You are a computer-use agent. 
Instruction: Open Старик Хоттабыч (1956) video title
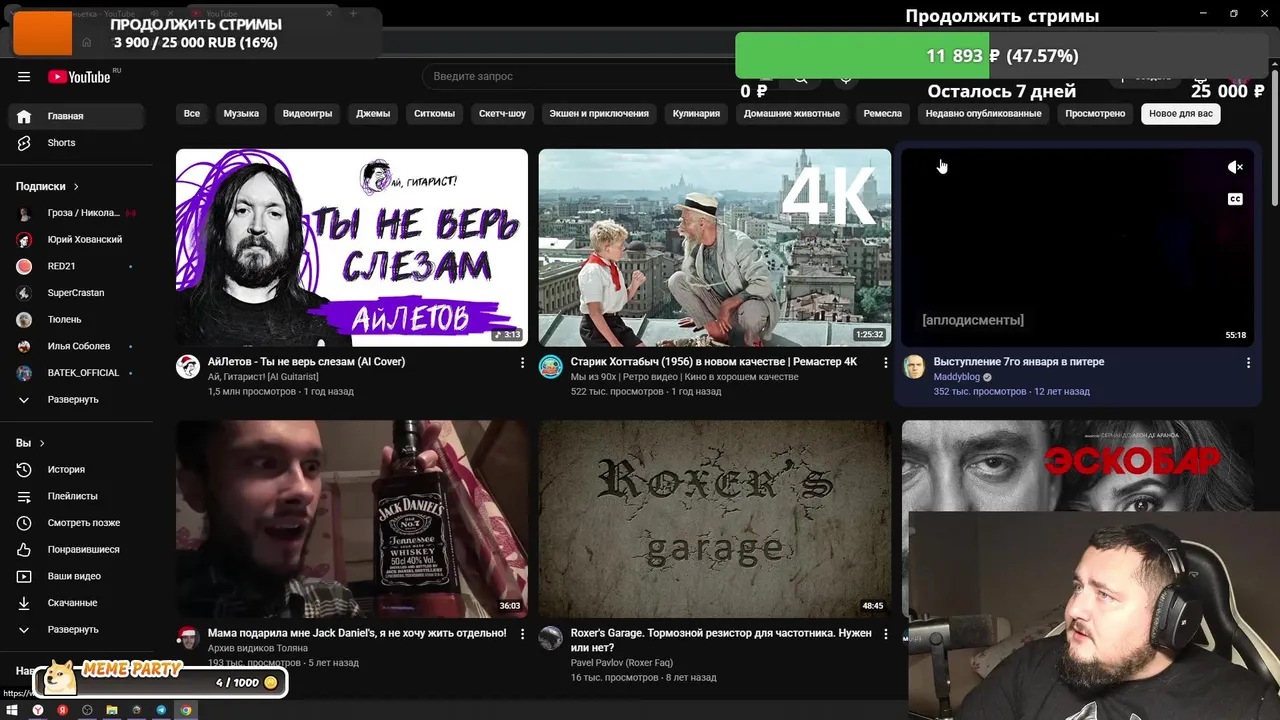714,362
